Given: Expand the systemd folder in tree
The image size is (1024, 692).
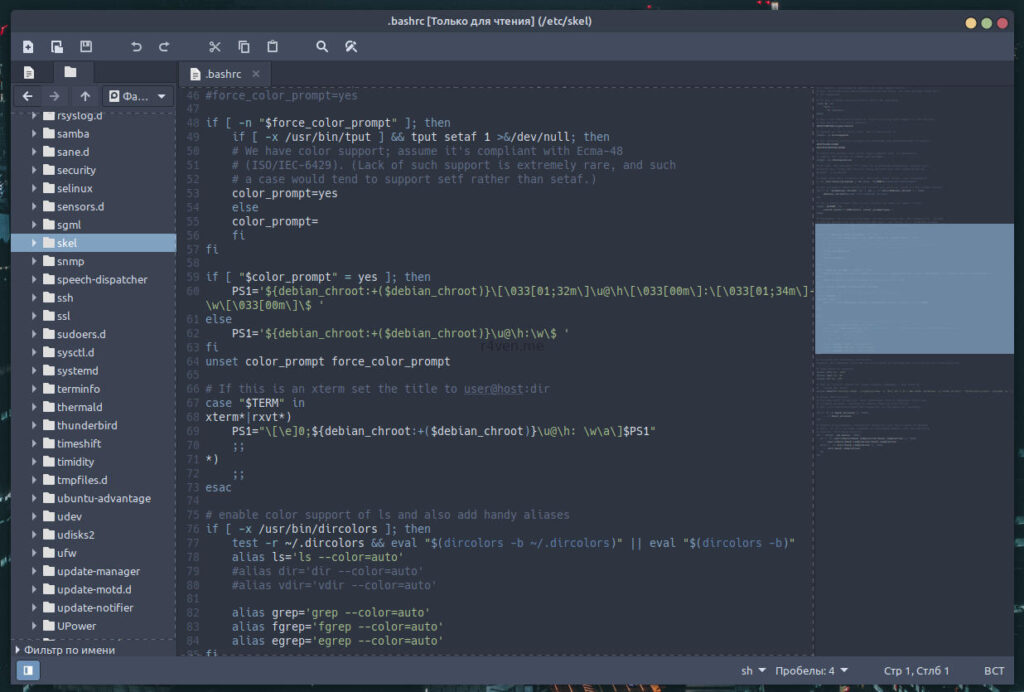Looking at the screenshot, I should pyautogui.click(x=35, y=371).
